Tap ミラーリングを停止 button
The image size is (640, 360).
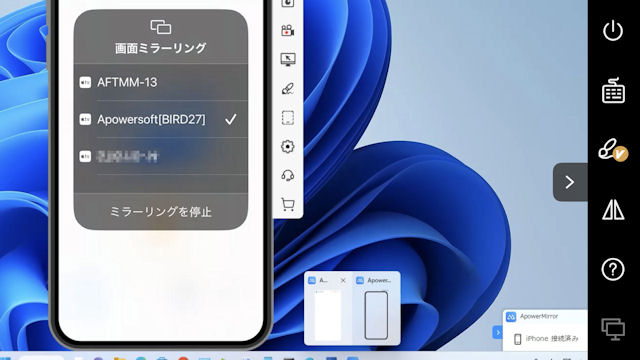pyautogui.click(x=161, y=211)
